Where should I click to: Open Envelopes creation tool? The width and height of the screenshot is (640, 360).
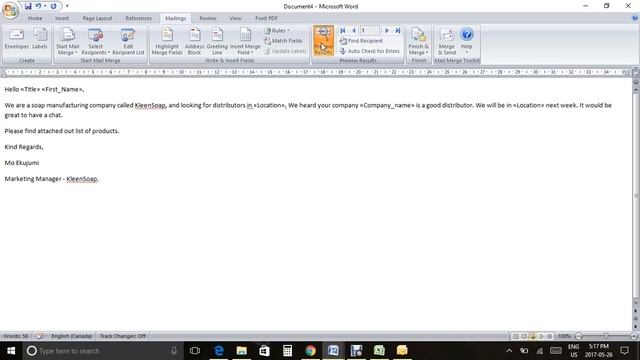(x=17, y=39)
